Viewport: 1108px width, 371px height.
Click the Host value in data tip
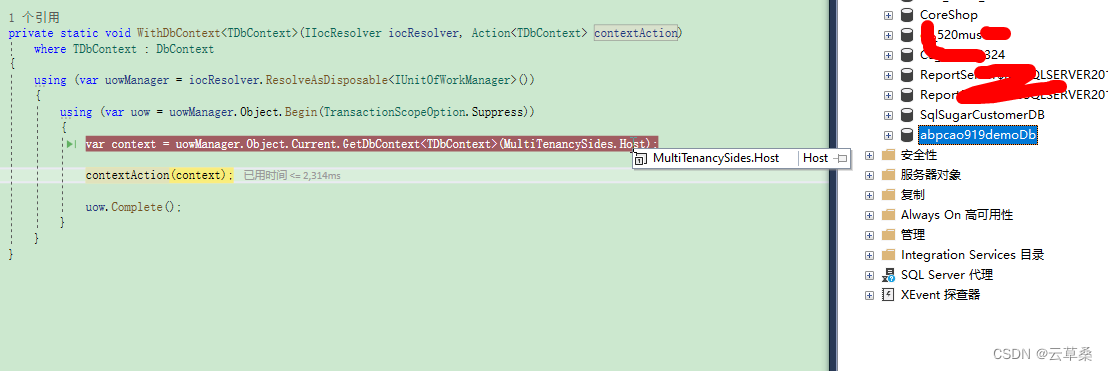click(815, 158)
